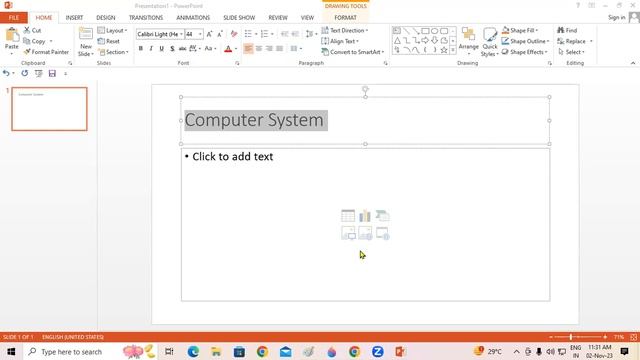
Task: Decrease font size button
Action: pyautogui.click(x=220, y=34)
